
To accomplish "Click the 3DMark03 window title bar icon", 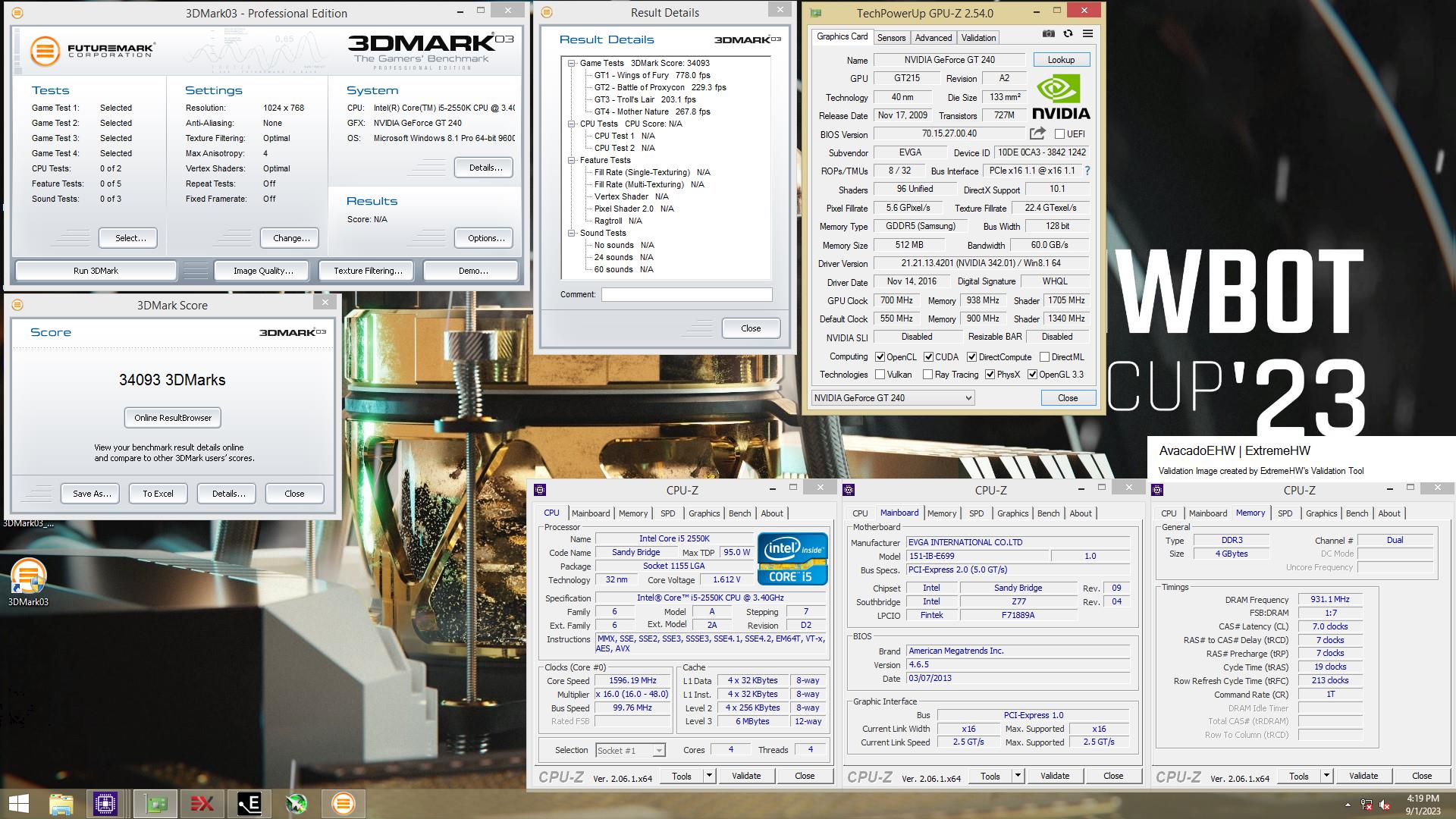I will tap(17, 13).
